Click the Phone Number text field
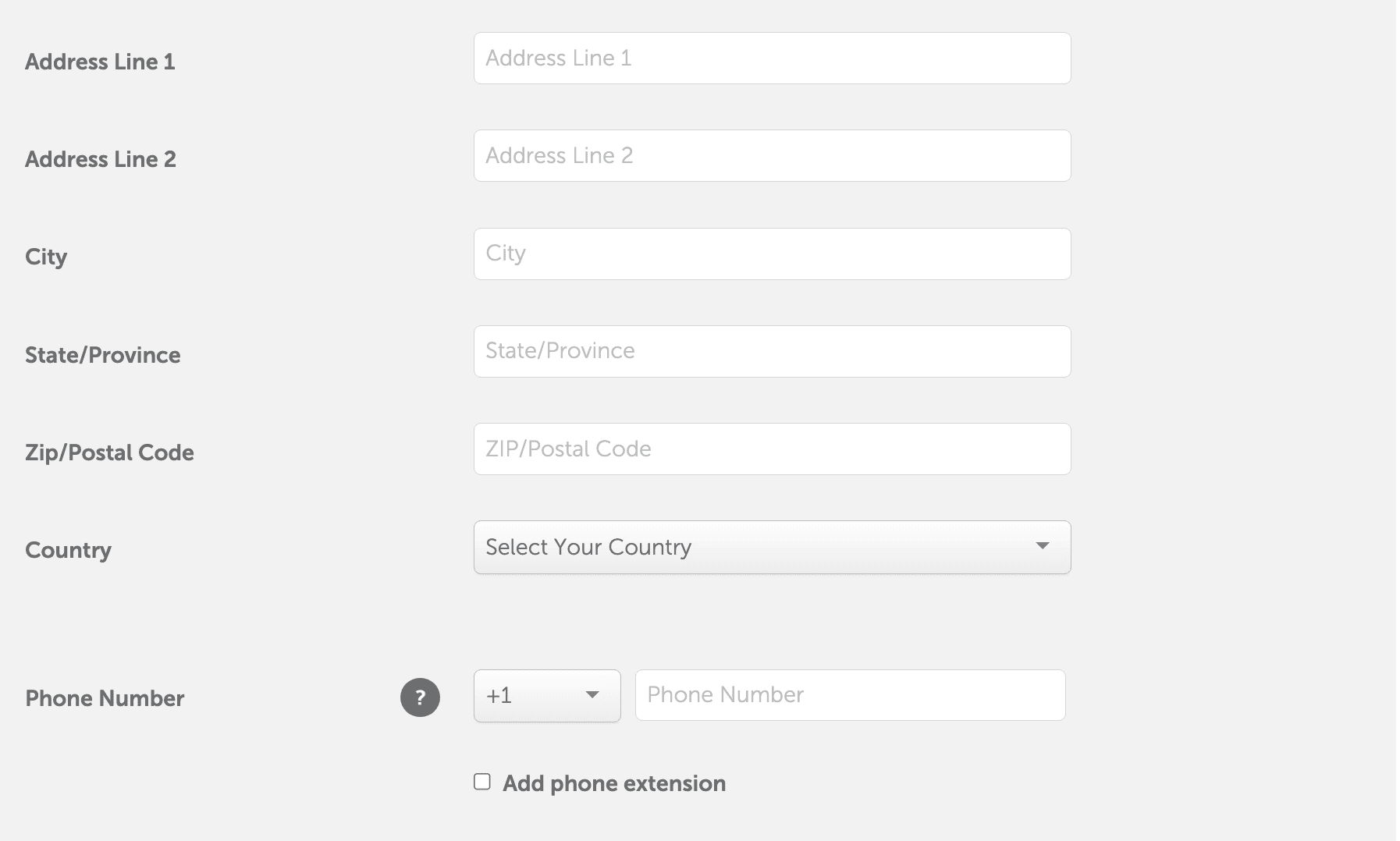Screen dimensions: 1400x841 (x=849, y=695)
